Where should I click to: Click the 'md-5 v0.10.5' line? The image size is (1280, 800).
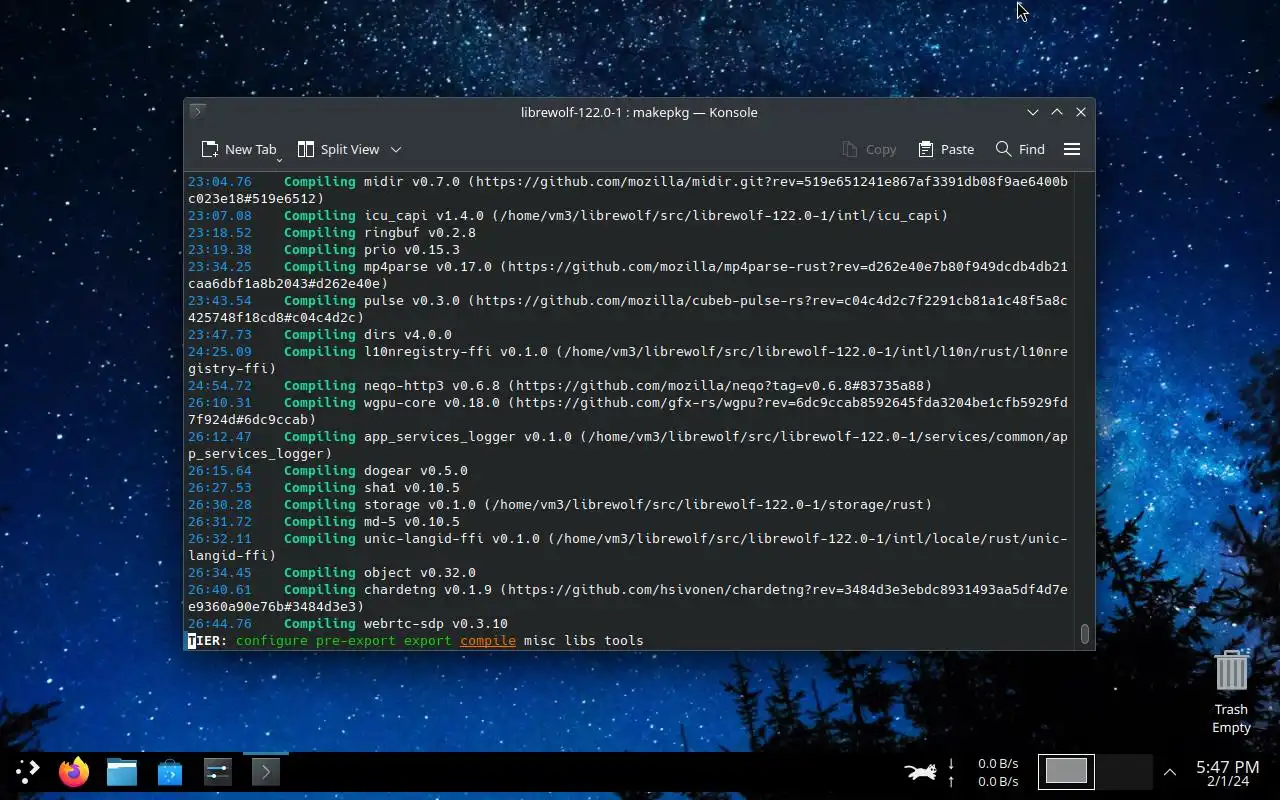(324, 521)
